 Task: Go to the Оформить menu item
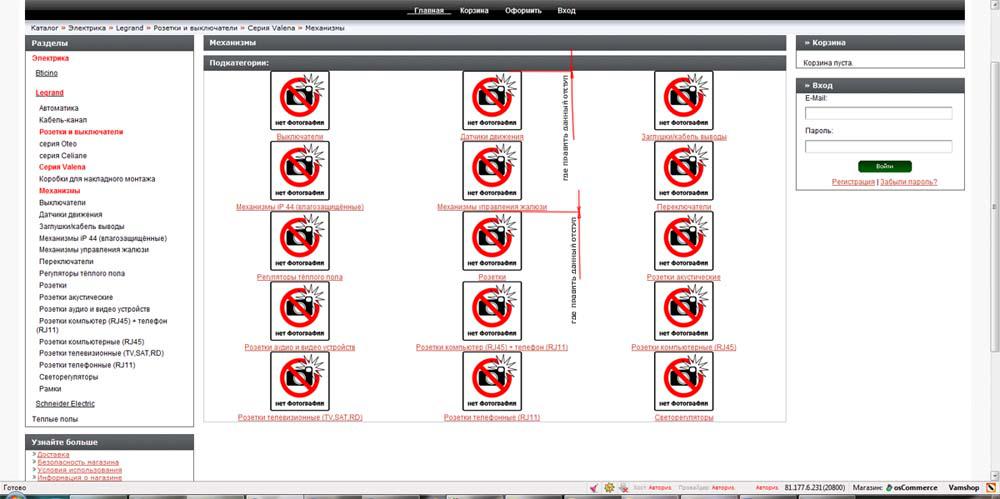pos(523,11)
